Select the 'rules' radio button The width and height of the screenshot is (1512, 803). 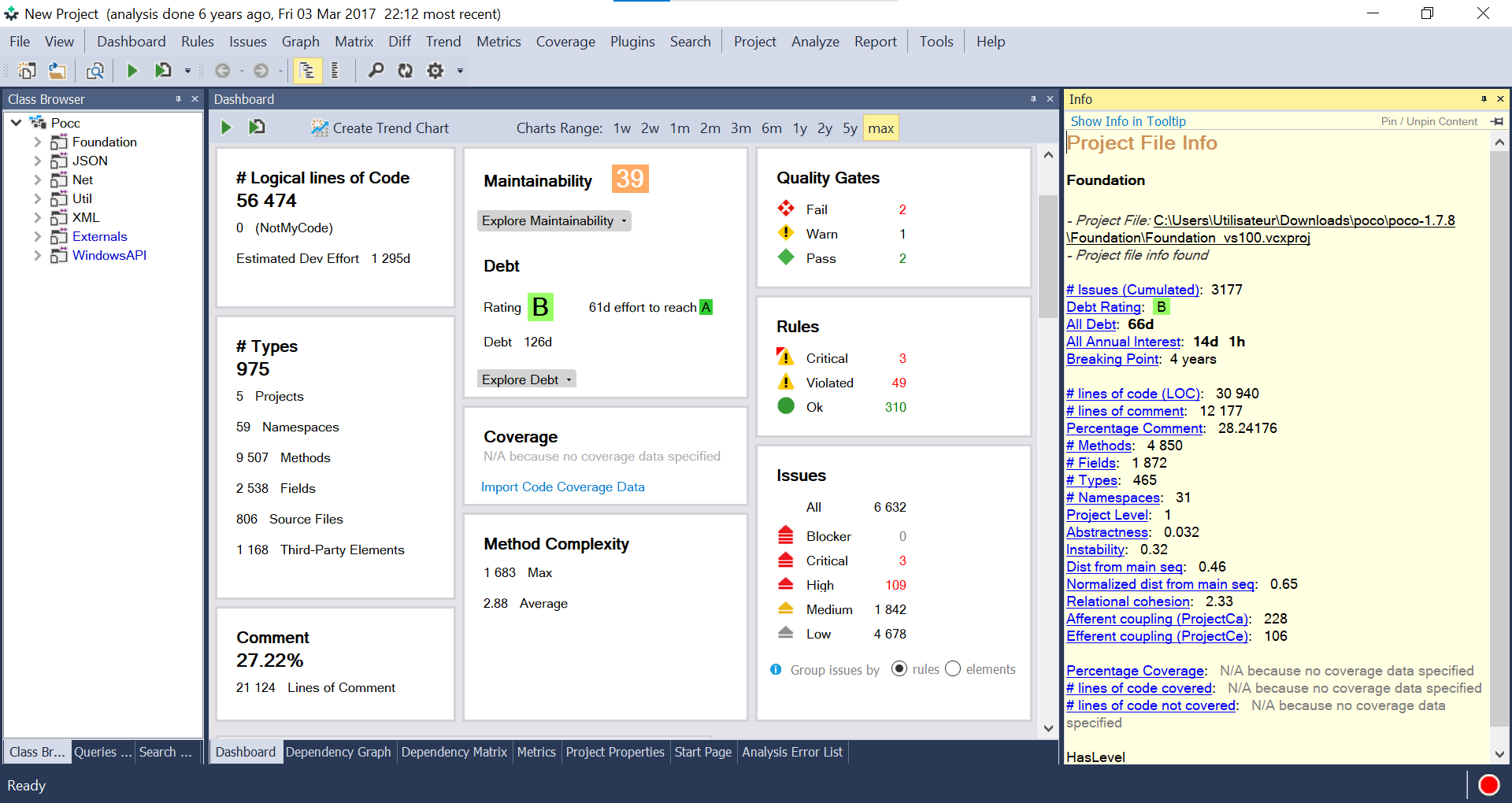pos(899,669)
